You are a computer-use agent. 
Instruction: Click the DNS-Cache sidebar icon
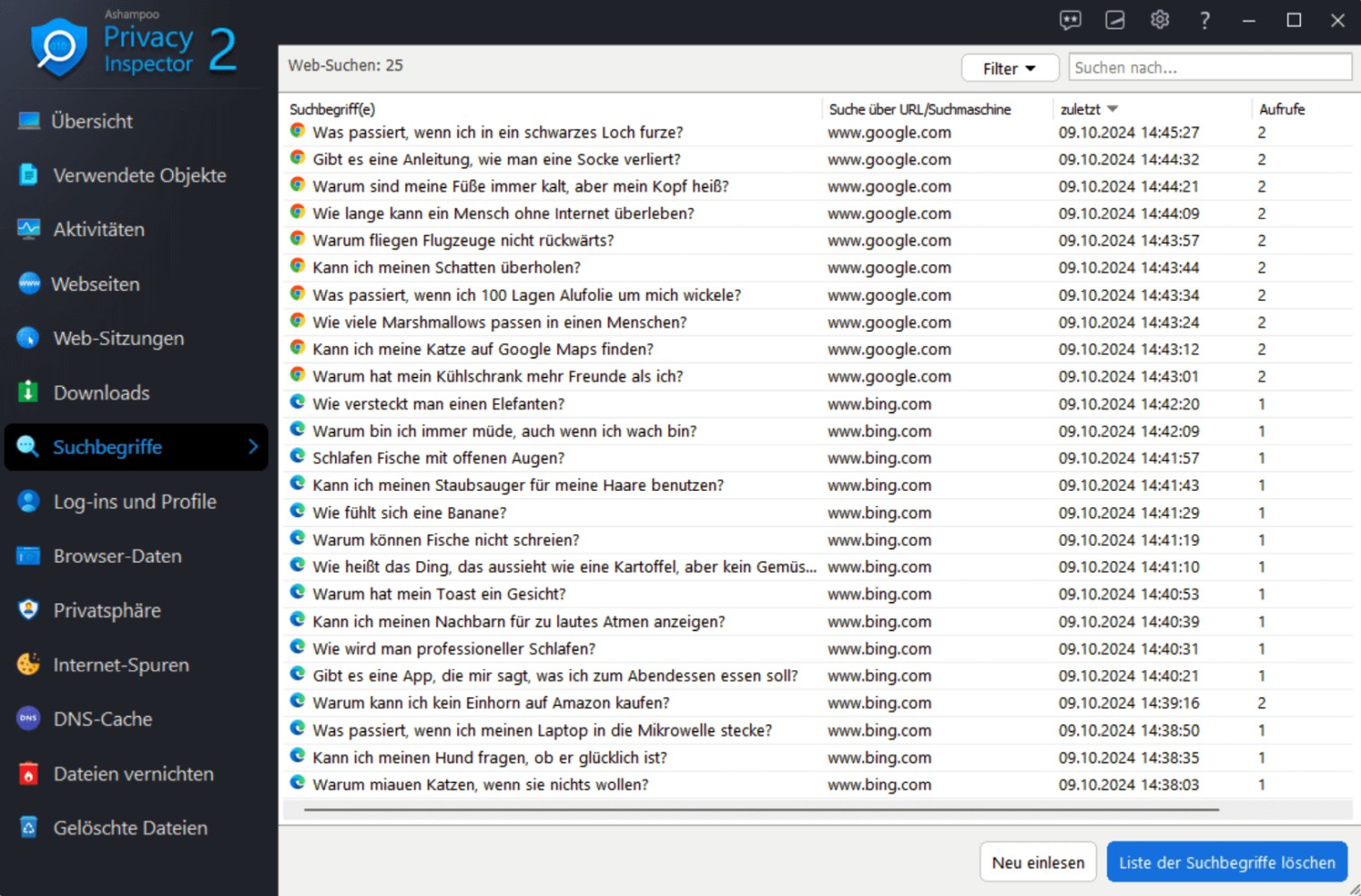point(28,719)
